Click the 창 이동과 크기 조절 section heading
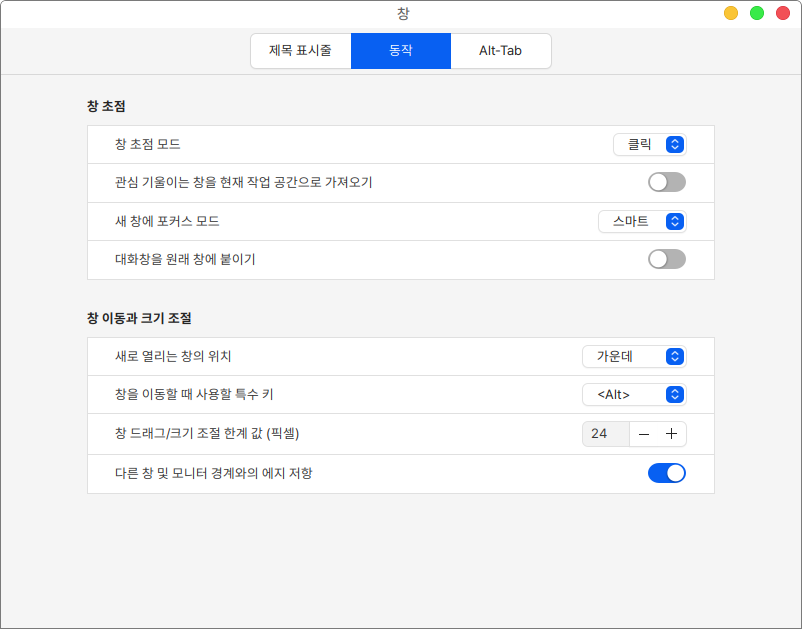The width and height of the screenshot is (802, 629). coord(139,319)
